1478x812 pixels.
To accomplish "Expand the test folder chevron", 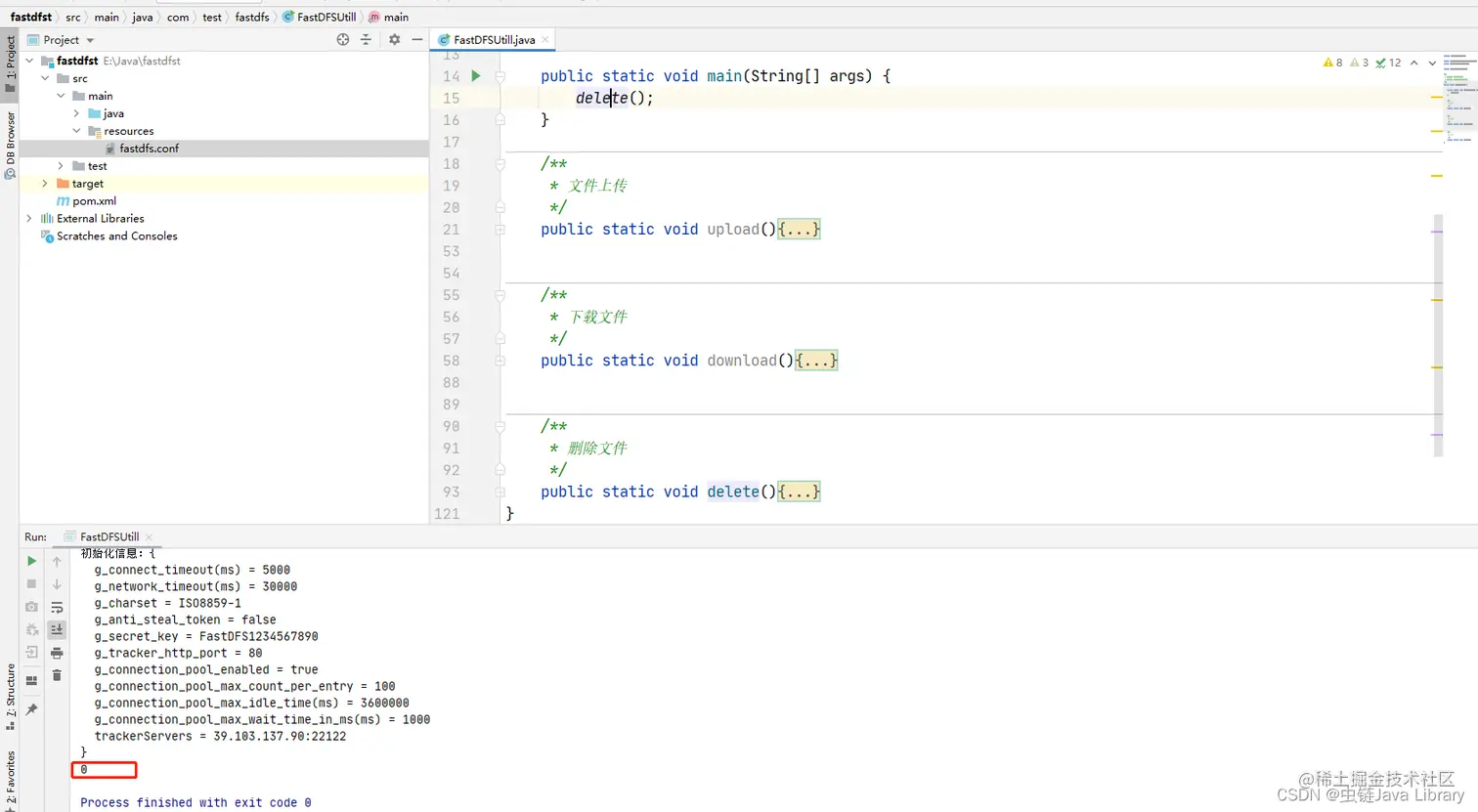I will tap(61, 166).
